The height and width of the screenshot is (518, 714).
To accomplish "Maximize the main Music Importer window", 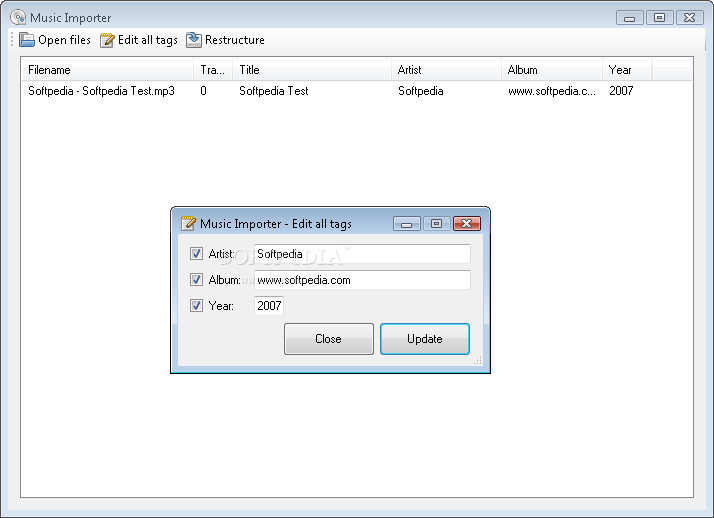I will click(660, 18).
